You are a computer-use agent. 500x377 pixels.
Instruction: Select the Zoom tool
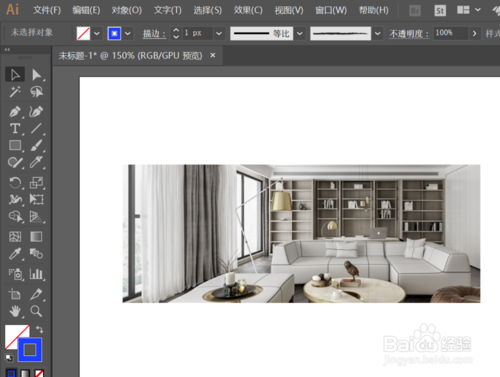point(36,311)
